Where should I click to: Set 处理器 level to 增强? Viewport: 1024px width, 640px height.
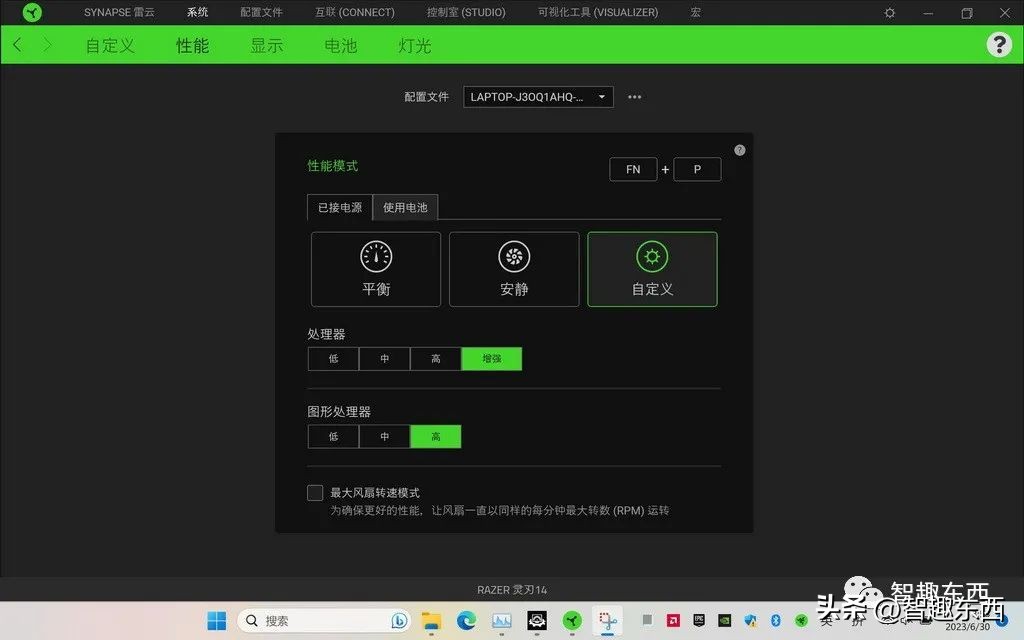click(491, 358)
